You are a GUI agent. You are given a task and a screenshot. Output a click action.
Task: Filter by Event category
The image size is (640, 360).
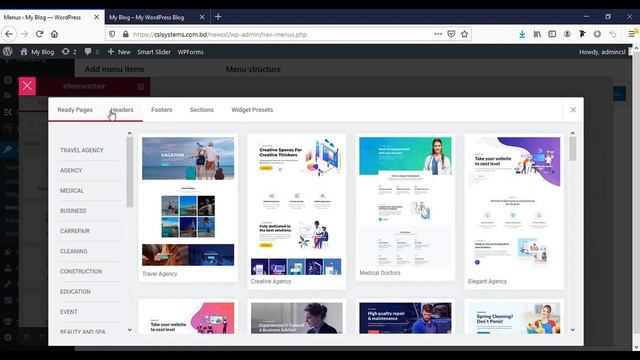69,312
